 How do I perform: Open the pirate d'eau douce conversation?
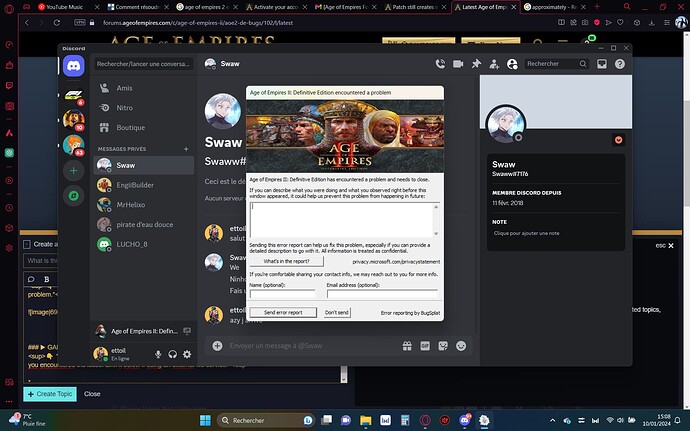tap(144, 225)
